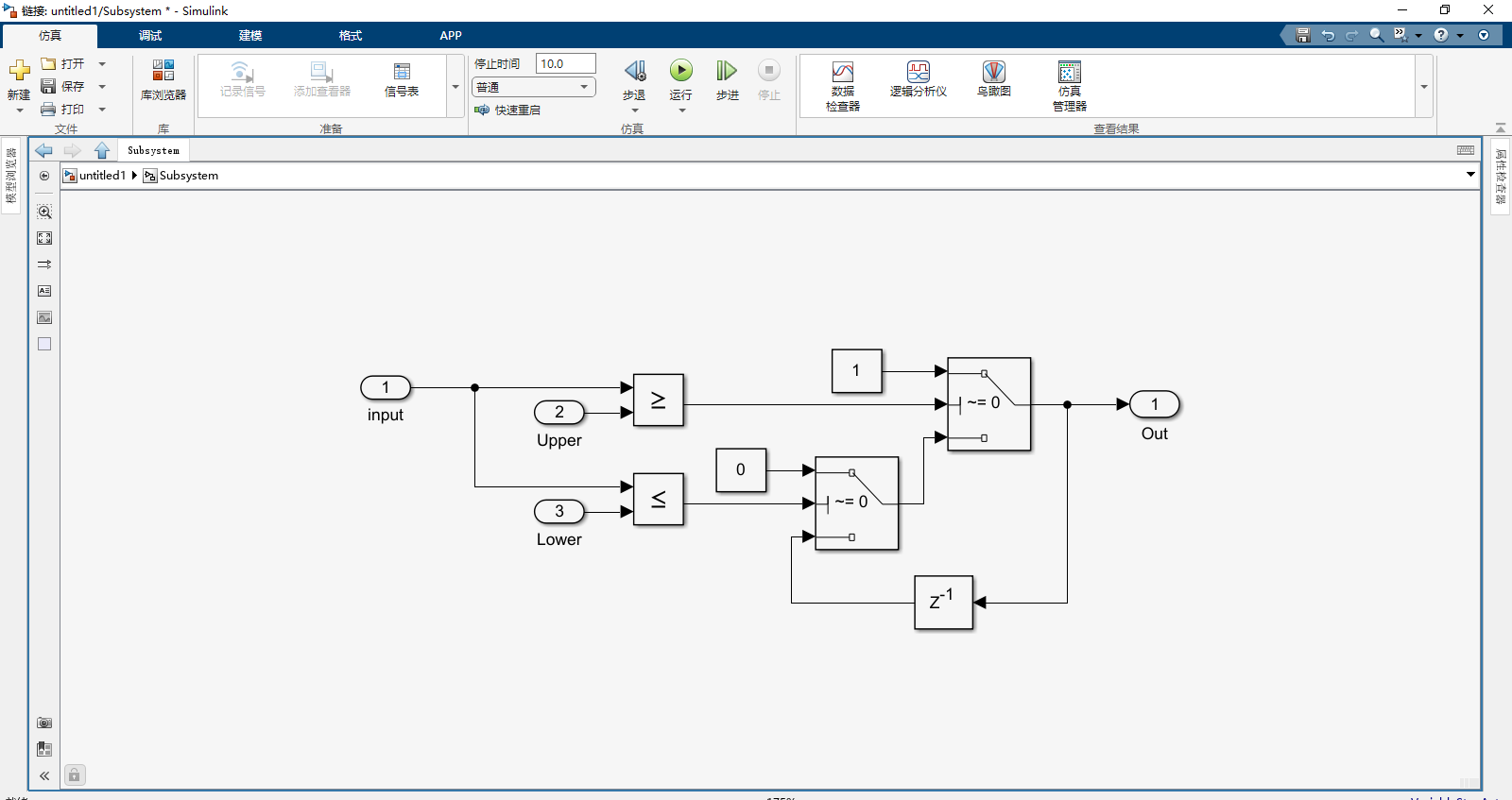Click the New model (新建) icon
The image size is (1512, 800).
tap(19, 72)
